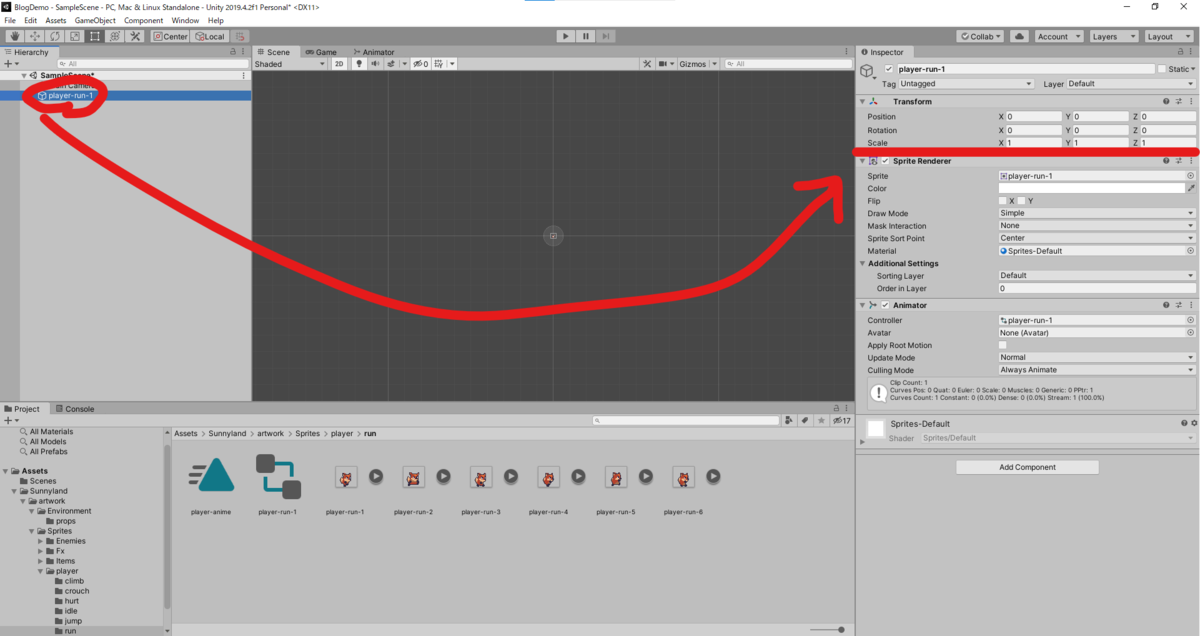Click the Sprite object picker circle
Viewport: 1200px width, 636px height.
[1190, 176]
